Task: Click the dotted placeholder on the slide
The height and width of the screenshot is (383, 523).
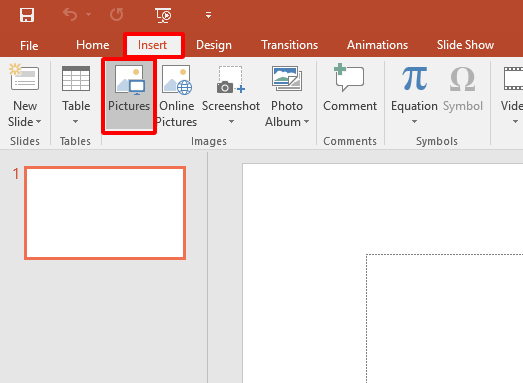Action: (445, 319)
